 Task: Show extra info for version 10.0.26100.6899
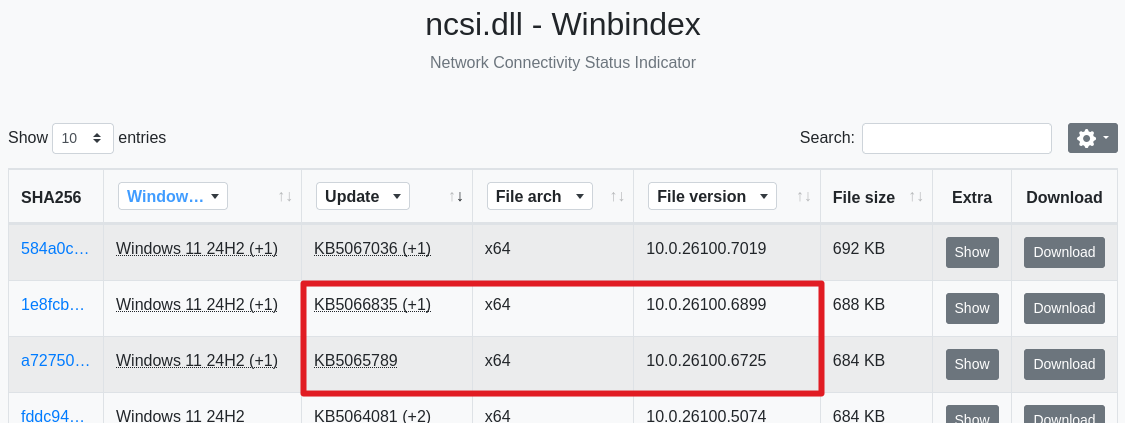point(971,308)
